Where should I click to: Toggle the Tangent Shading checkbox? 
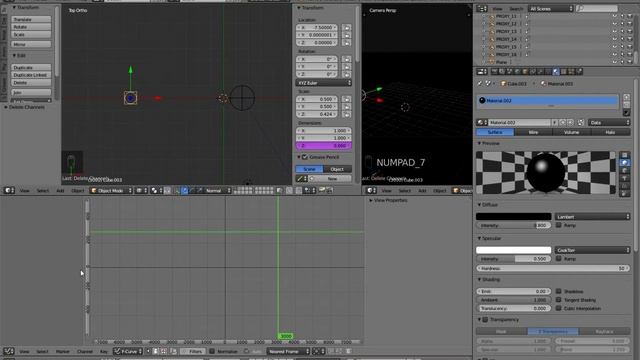tap(559, 300)
